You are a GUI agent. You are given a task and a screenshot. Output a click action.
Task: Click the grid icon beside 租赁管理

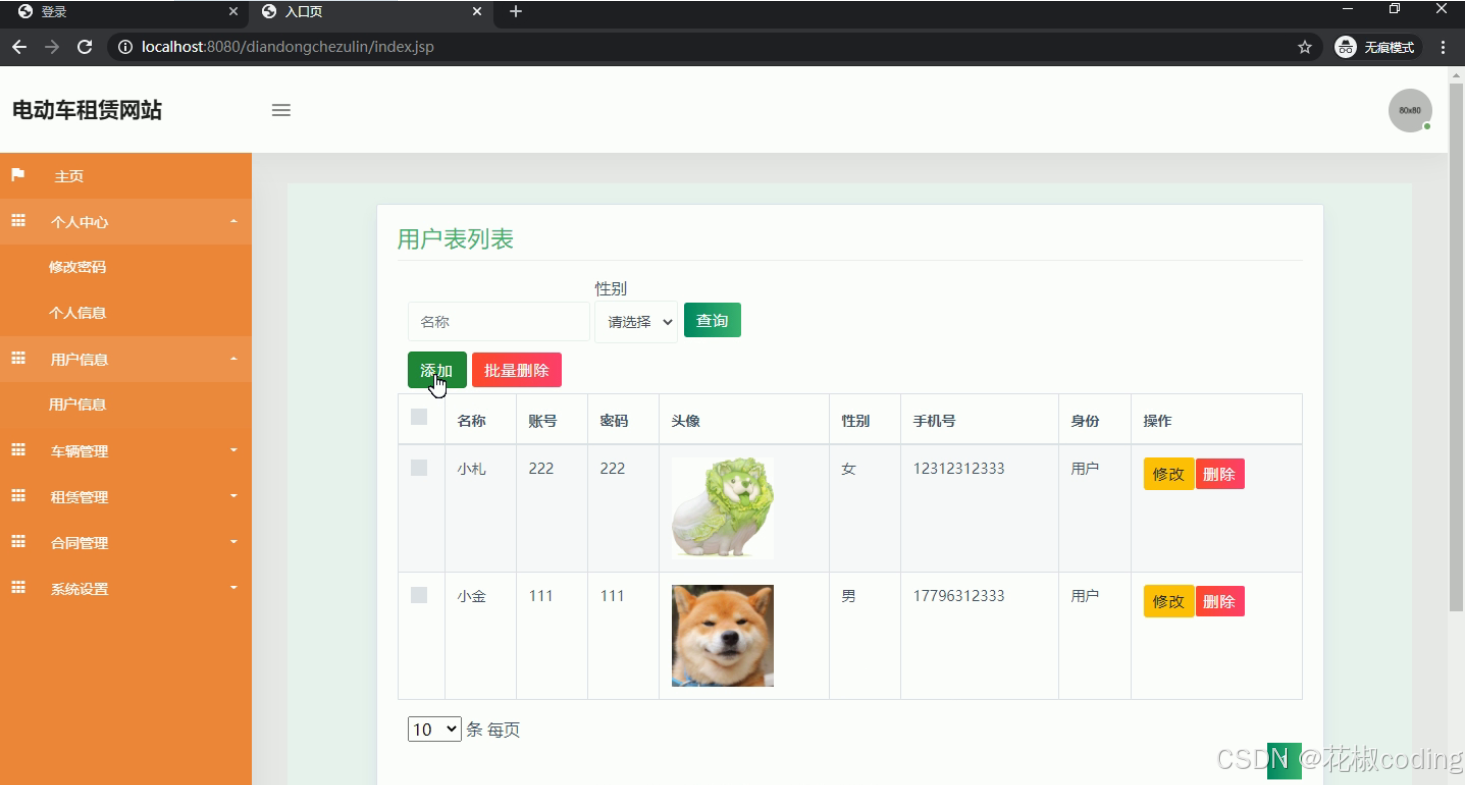17,496
